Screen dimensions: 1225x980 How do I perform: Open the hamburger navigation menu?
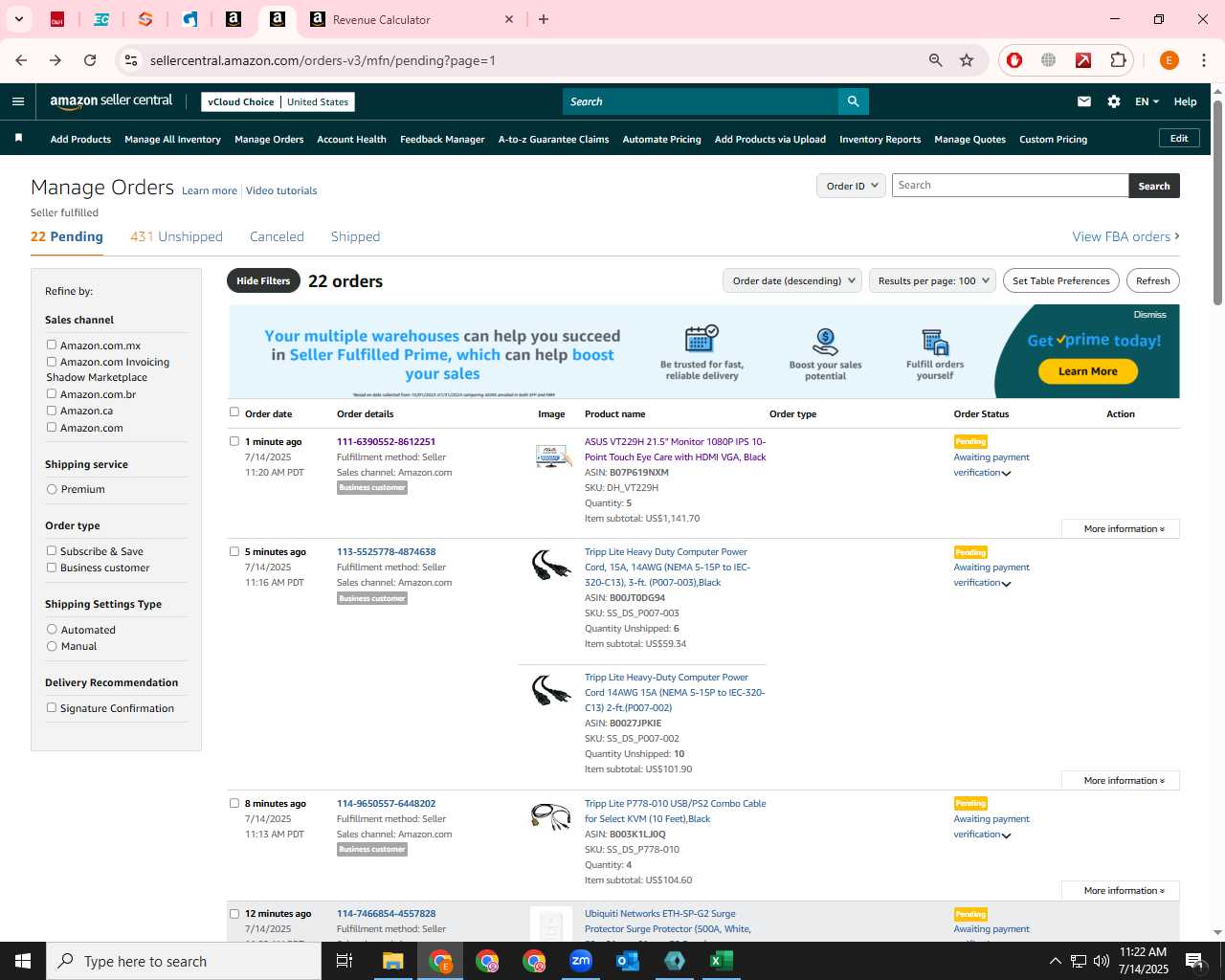coord(17,101)
